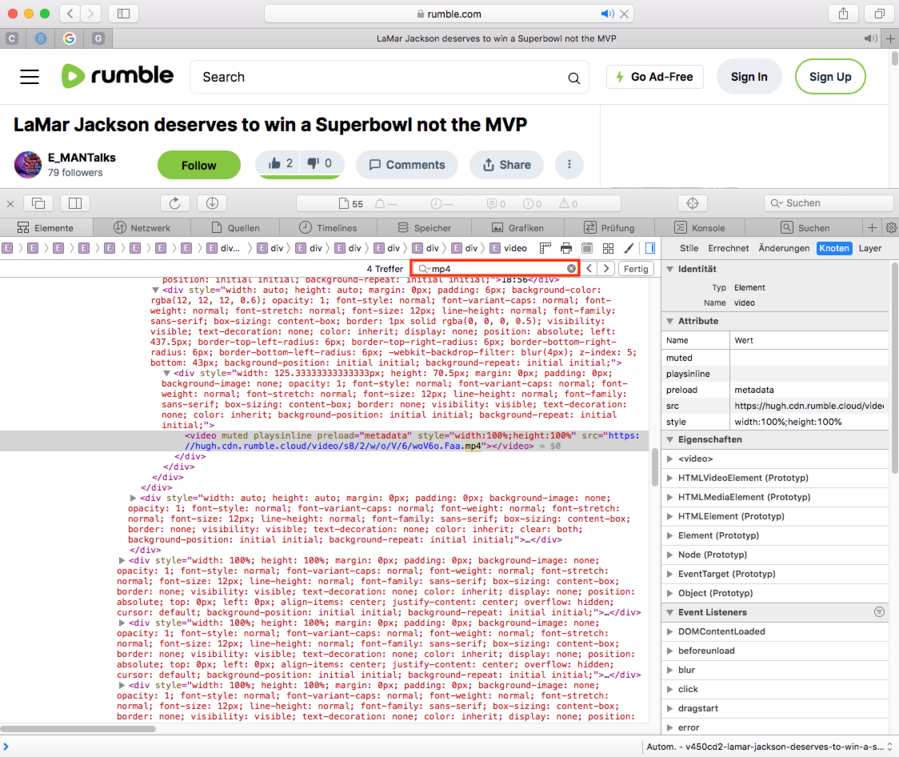Open the Konsole tab
899x757 pixels.
coord(701,228)
